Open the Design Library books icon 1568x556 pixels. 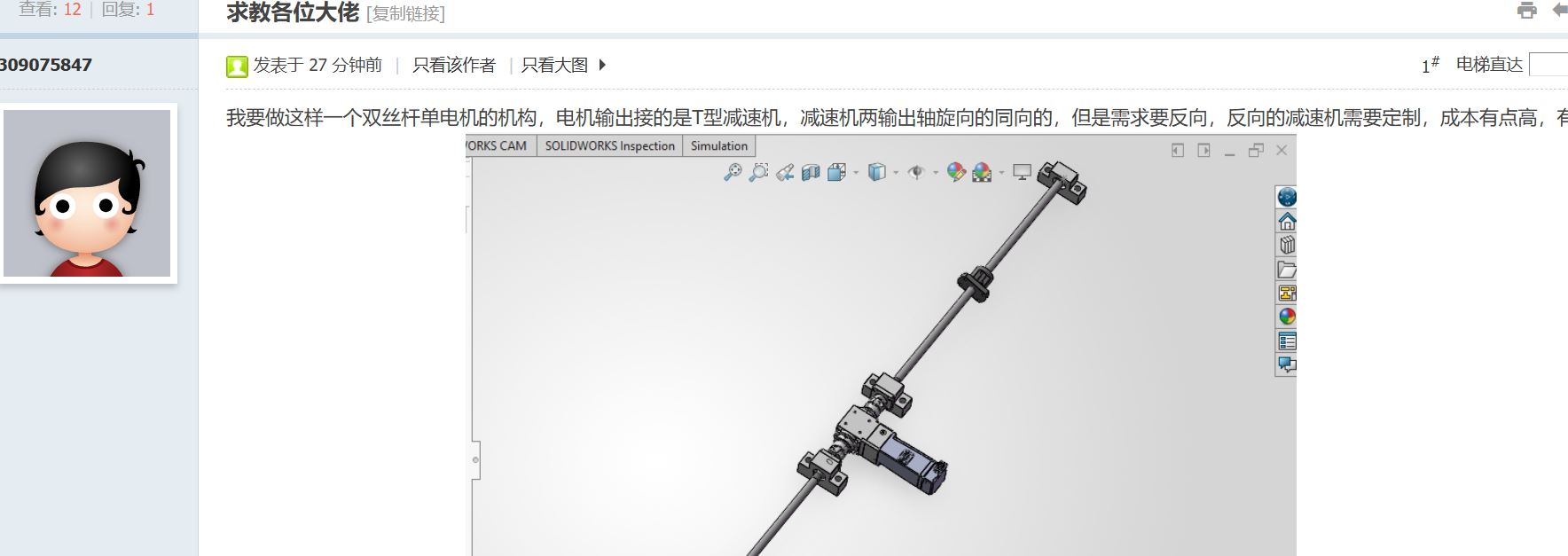pyautogui.click(x=1287, y=245)
